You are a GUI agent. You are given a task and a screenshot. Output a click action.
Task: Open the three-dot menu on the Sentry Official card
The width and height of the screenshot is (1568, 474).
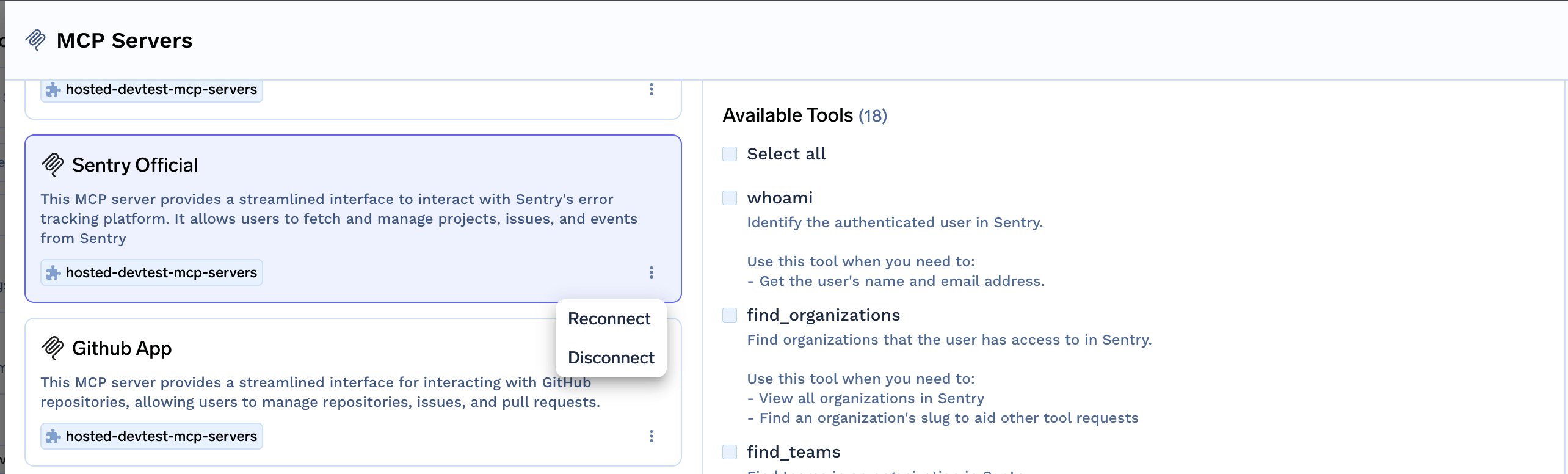pyautogui.click(x=652, y=272)
